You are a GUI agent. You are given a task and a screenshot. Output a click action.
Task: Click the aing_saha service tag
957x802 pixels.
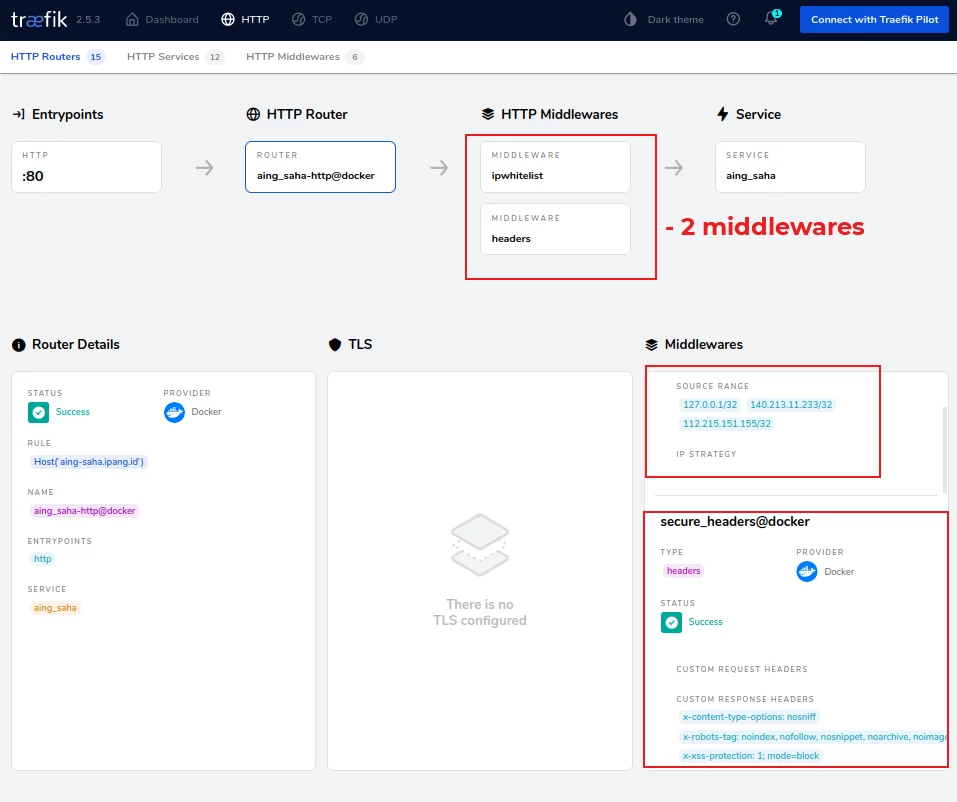[55, 608]
